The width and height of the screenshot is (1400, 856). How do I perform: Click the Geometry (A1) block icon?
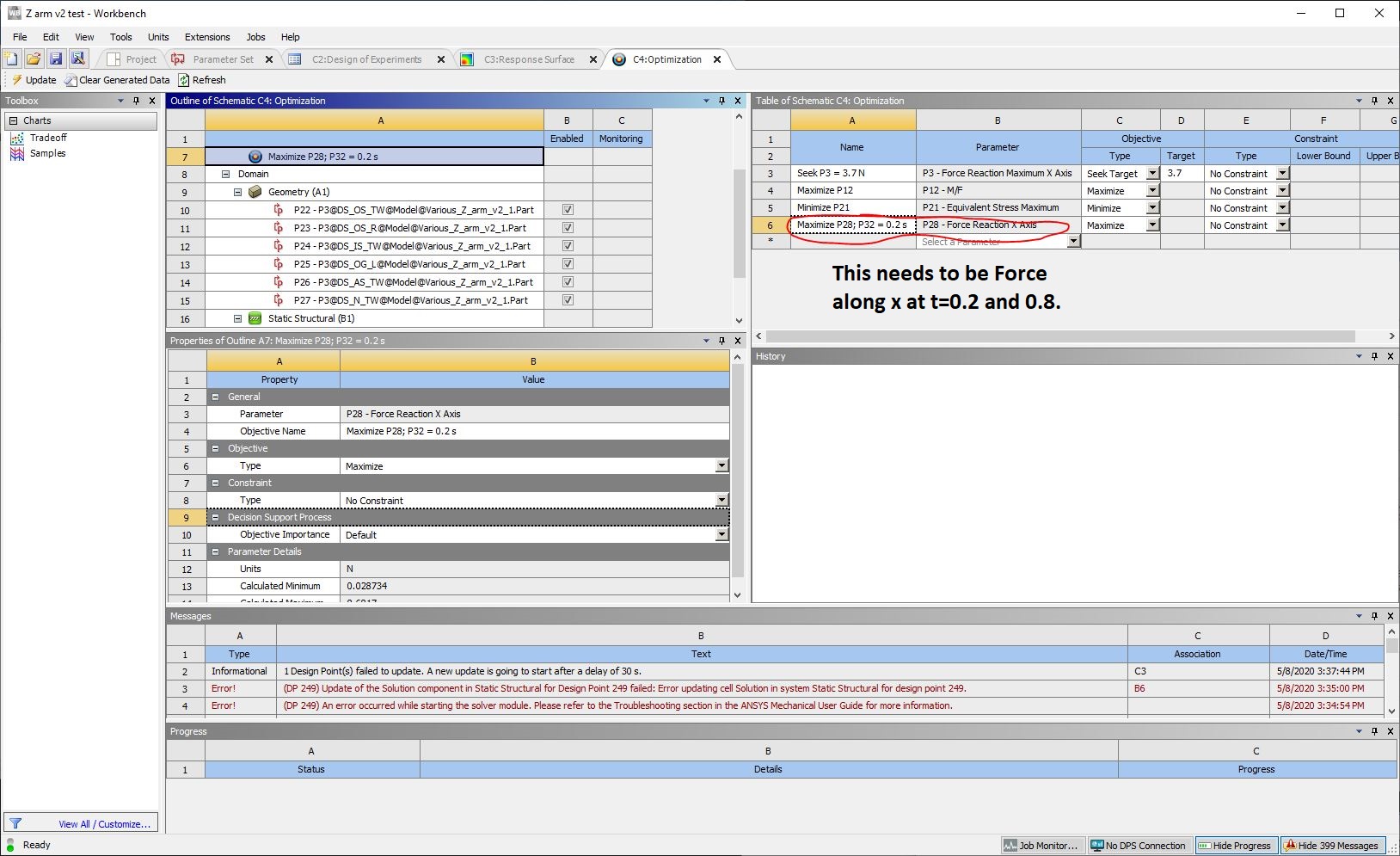point(255,192)
